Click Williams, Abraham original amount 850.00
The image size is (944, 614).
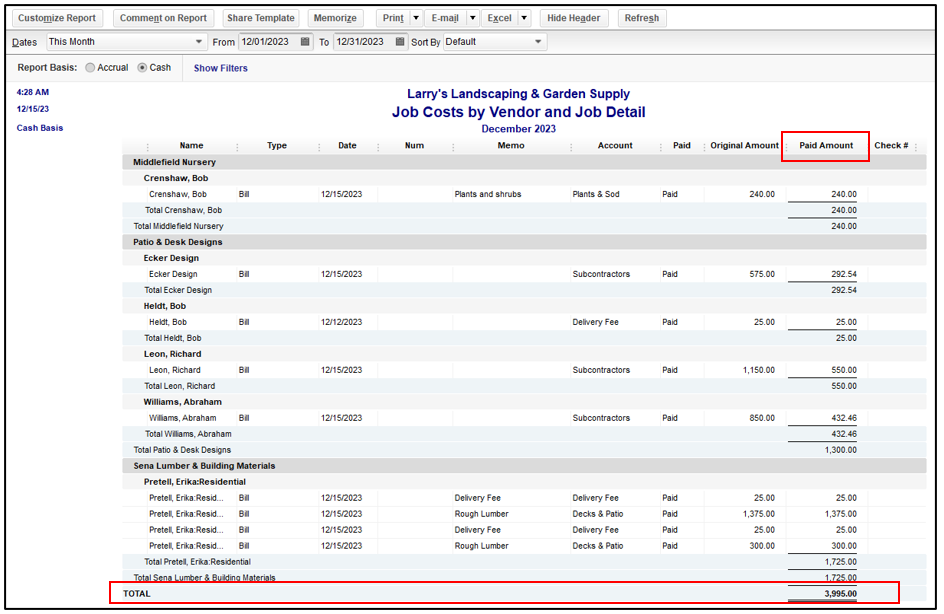click(x=762, y=418)
